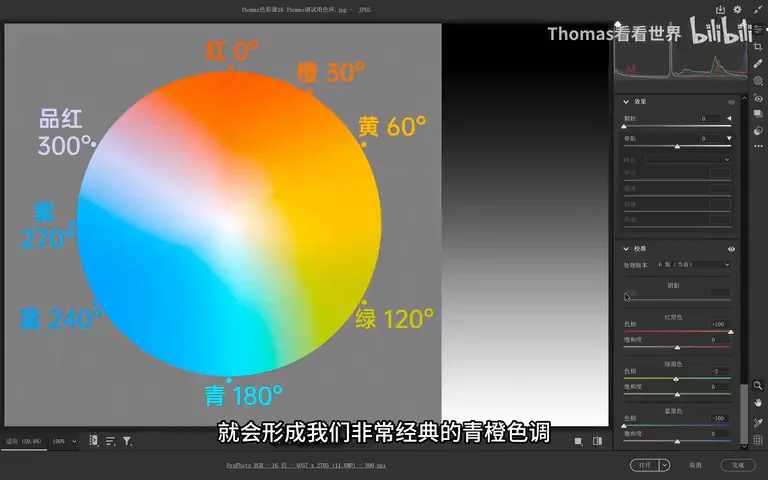Select the red eye removal tool
The image size is (768, 480).
coord(758,98)
